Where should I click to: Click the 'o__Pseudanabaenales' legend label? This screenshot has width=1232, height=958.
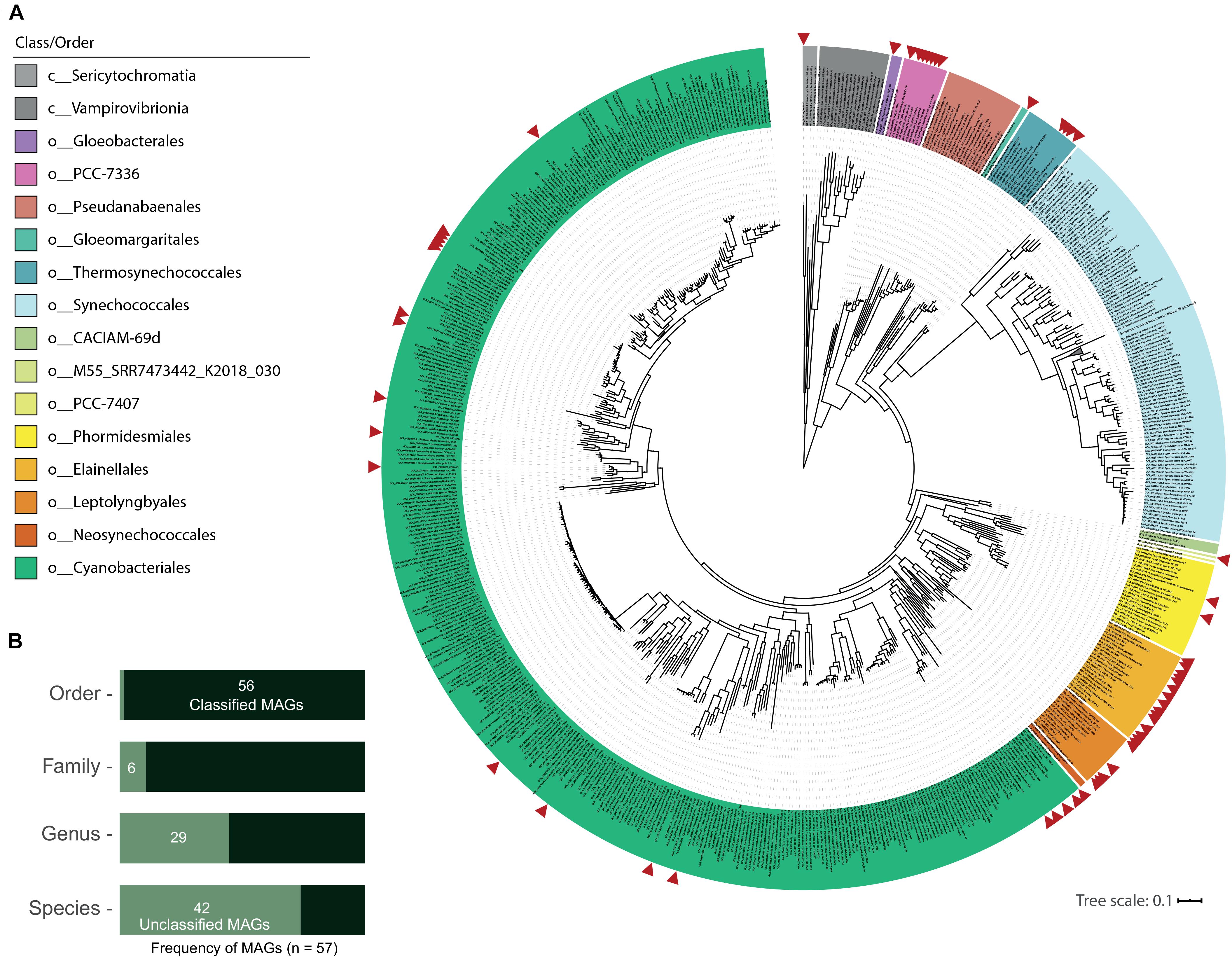point(124,207)
